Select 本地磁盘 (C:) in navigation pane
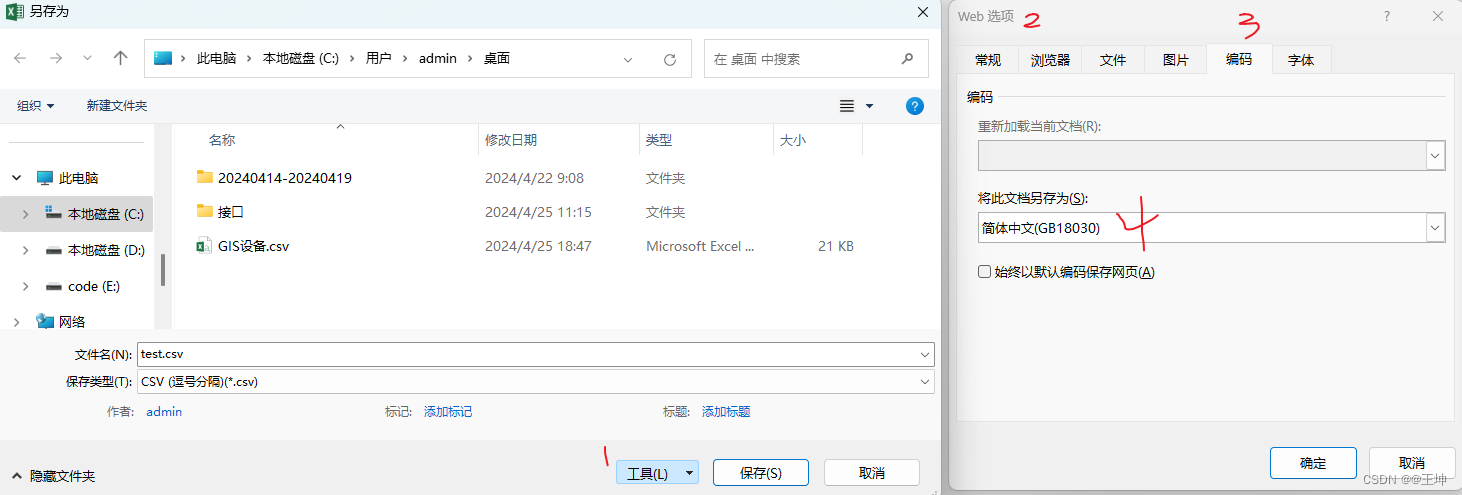 (105, 214)
